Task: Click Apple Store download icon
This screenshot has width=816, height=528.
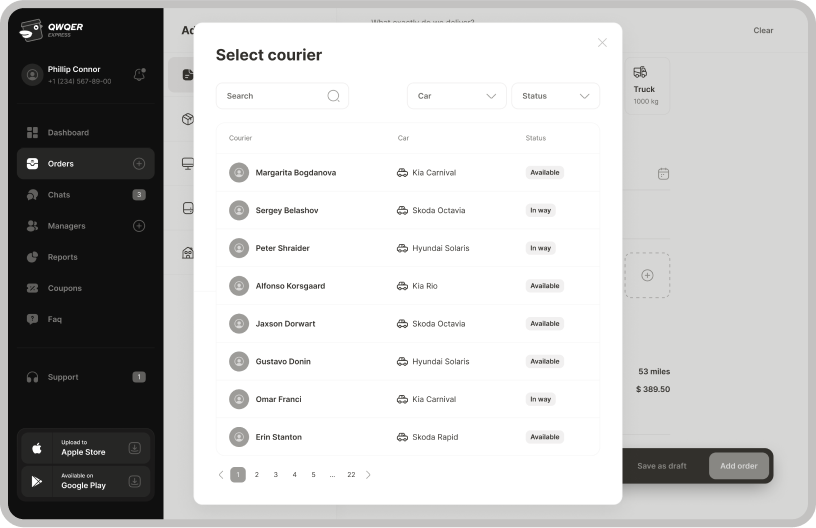Action: tap(134, 448)
